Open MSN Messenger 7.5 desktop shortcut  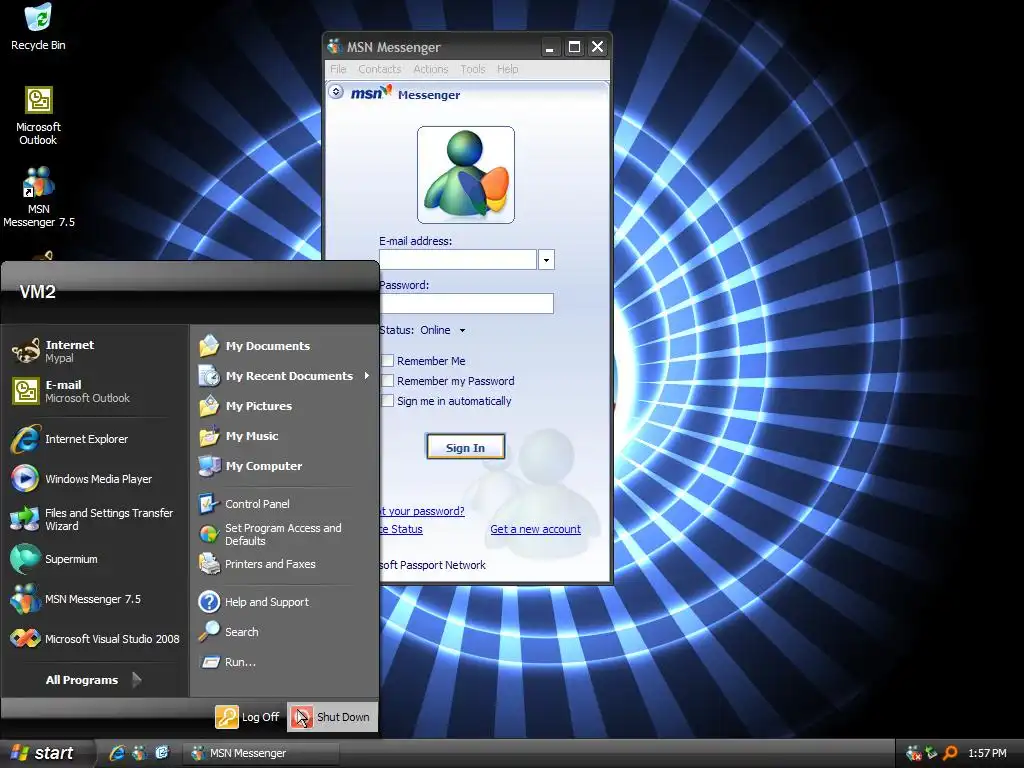click(39, 197)
